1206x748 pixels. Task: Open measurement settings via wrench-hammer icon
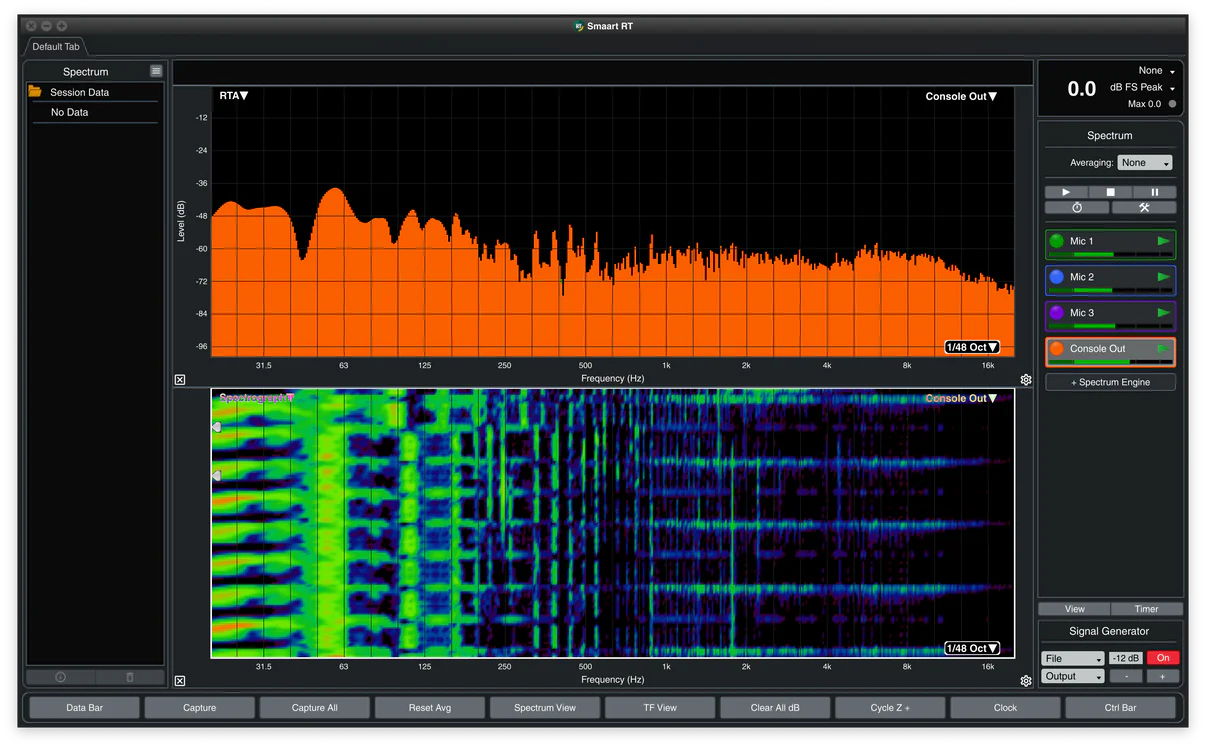pyautogui.click(x=1144, y=208)
